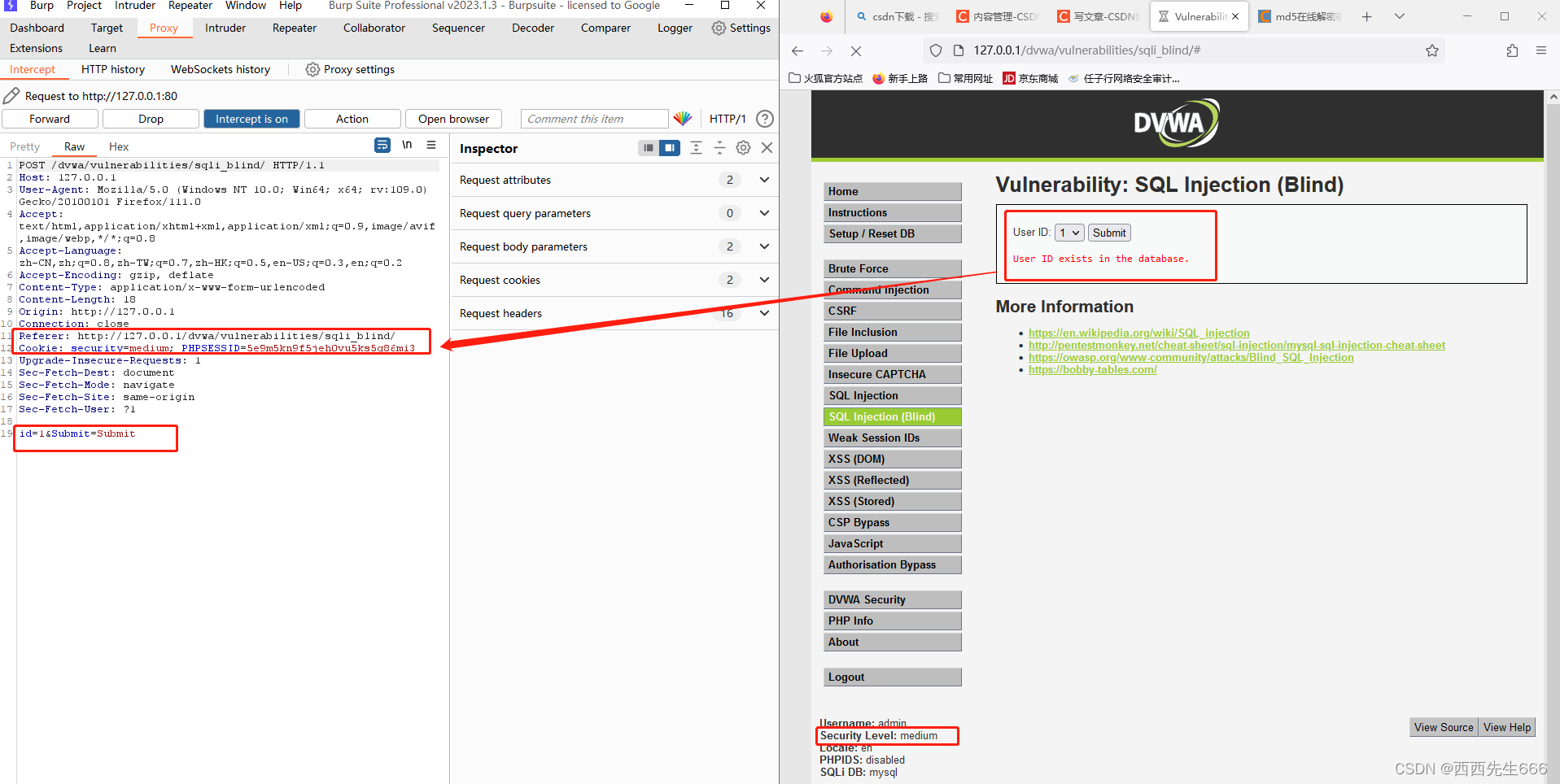
Task: Expand Request query parameters section
Action: click(764, 213)
